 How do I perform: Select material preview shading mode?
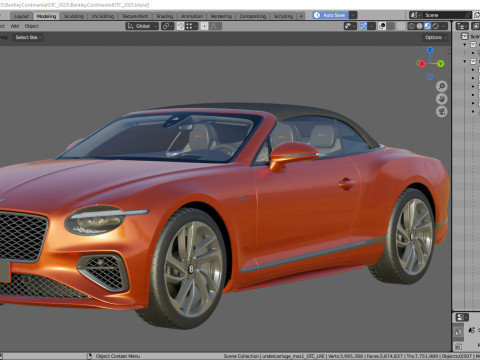[x=427, y=26]
